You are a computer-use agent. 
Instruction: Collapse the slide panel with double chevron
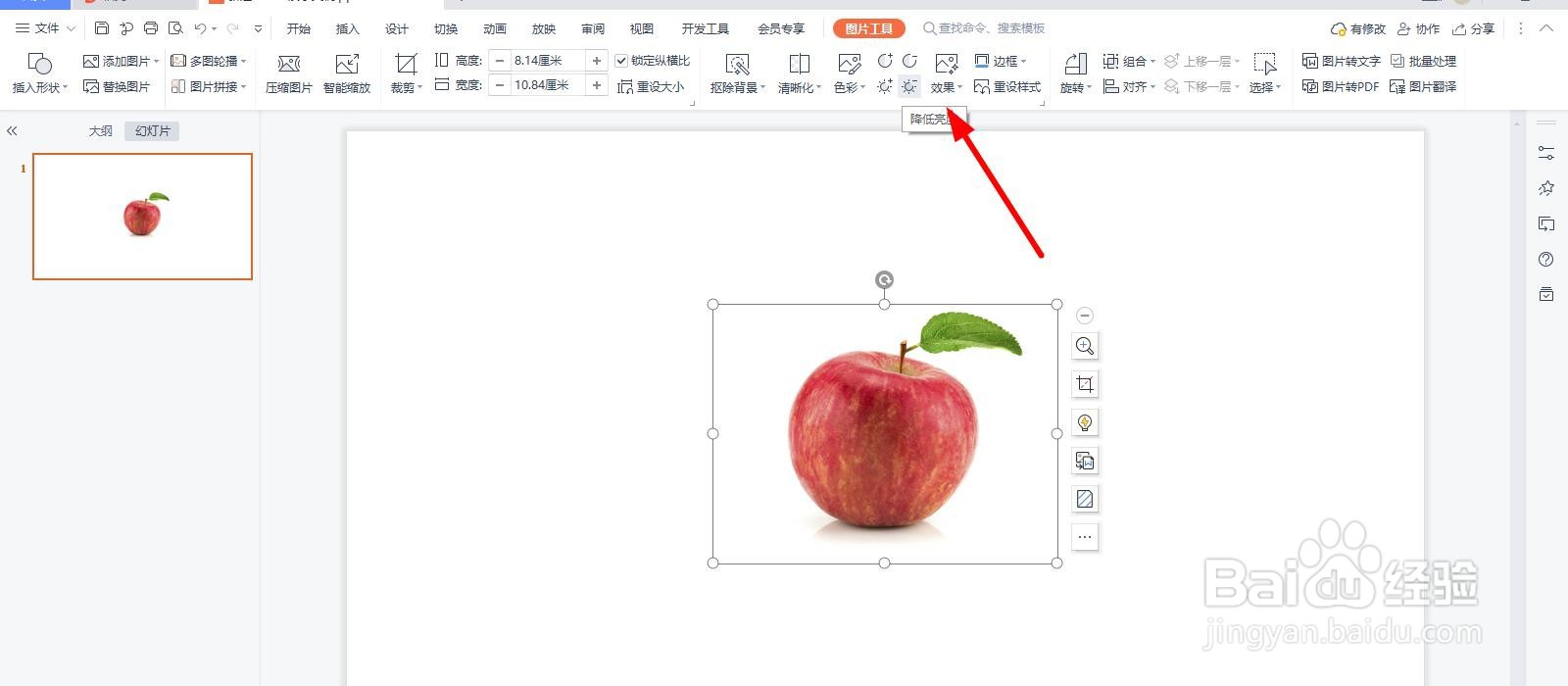point(12,130)
